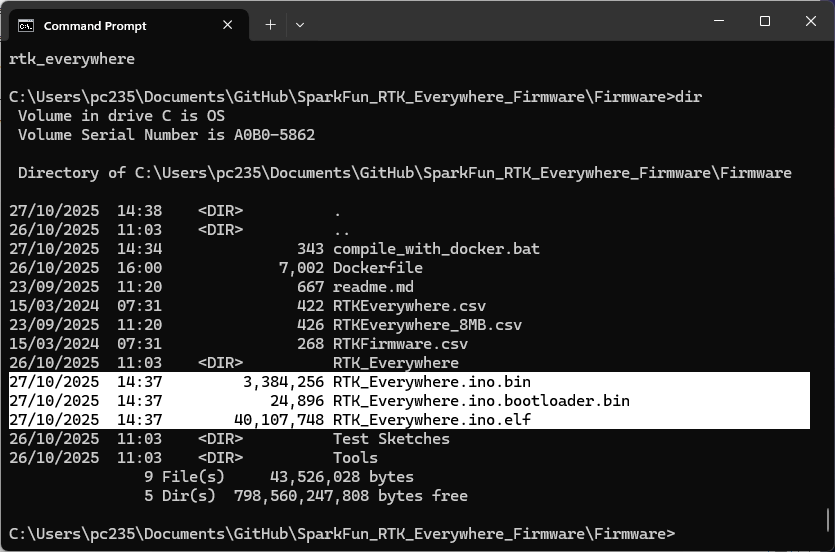Viewport: 835px width, 552px height.
Task: Click the 24,896 file size
Action: click(297, 401)
